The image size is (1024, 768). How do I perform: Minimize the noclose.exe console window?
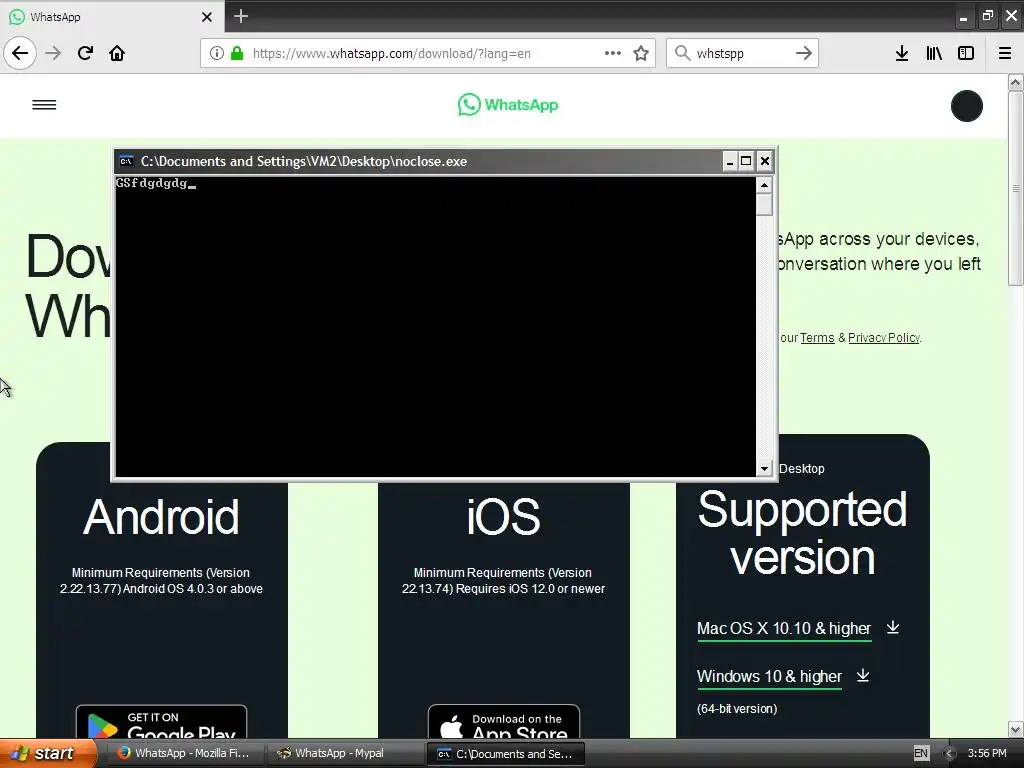[x=730, y=161]
